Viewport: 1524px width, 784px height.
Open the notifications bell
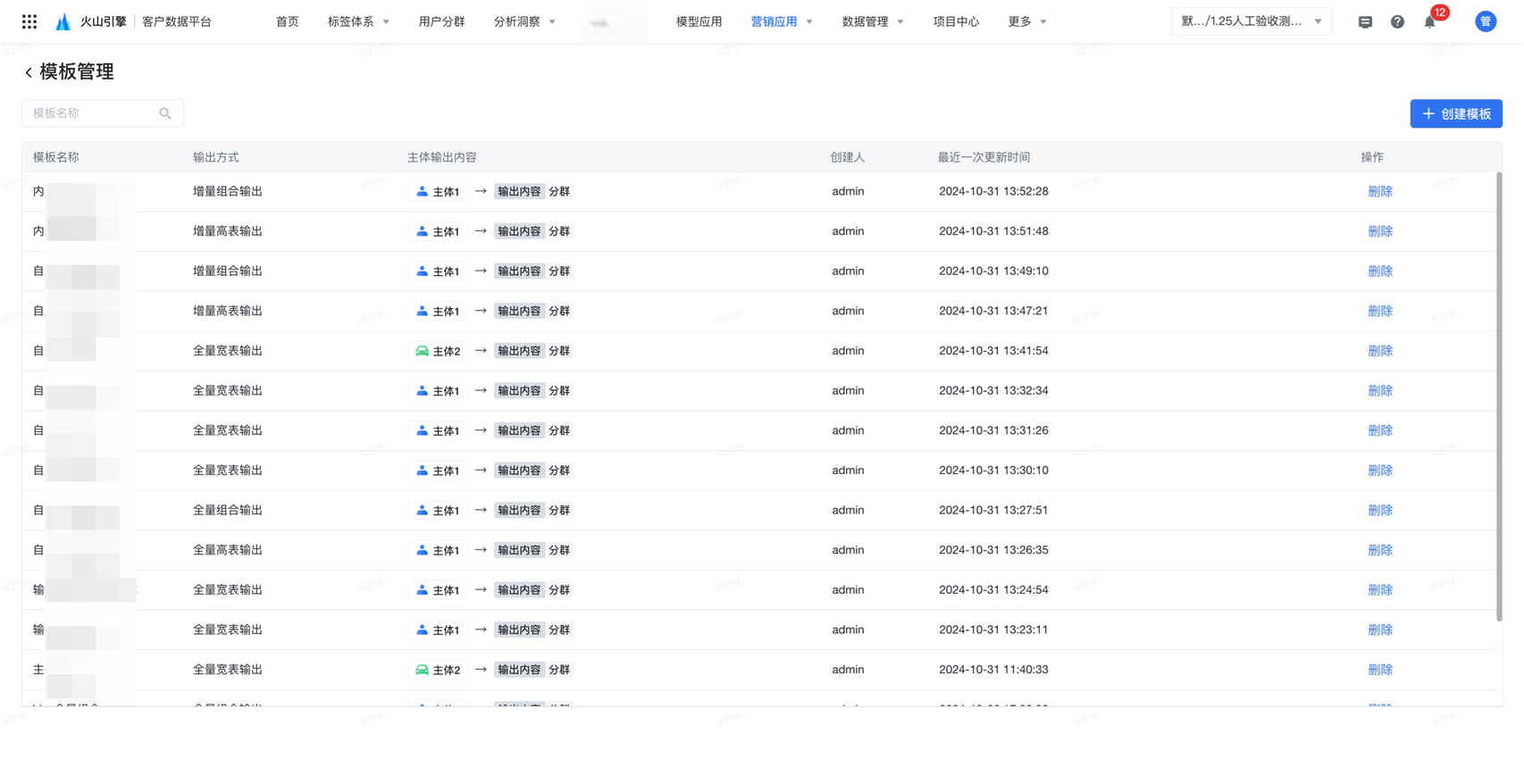tap(1429, 22)
